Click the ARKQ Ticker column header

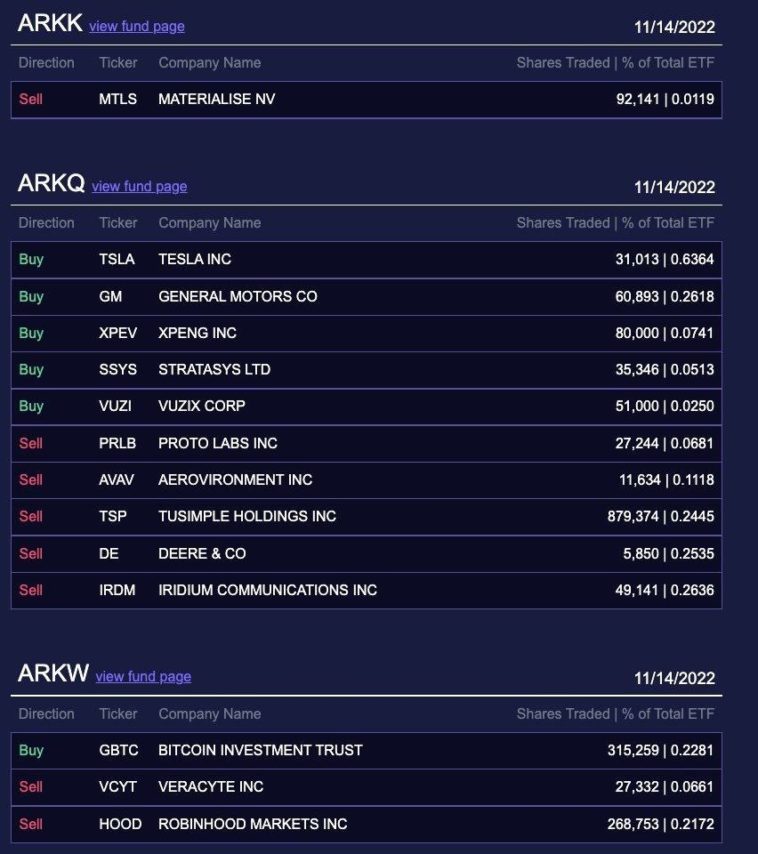(118, 223)
